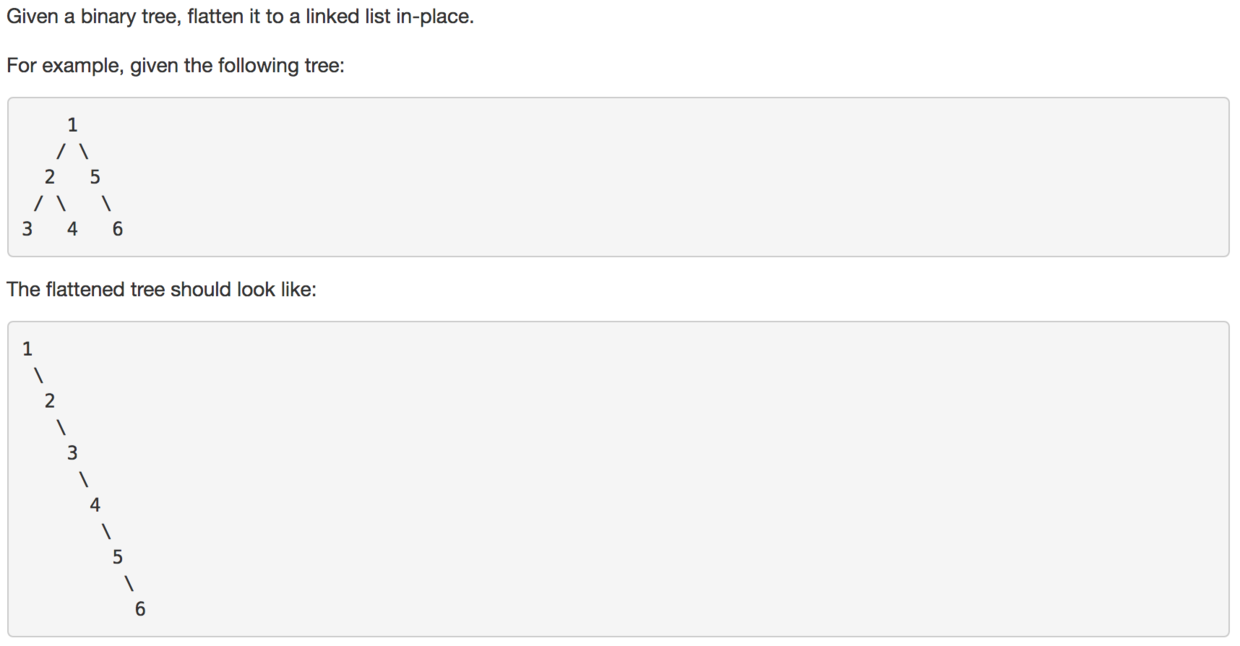
Task: Select leaf node 4 in the original tree
Action: [72, 229]
